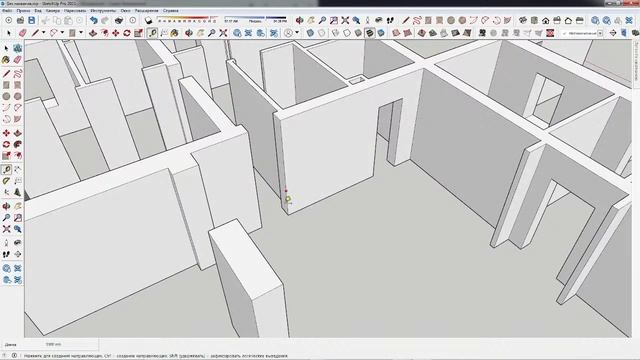Open the Окно menu
The image size is (640, 360).
125,11
